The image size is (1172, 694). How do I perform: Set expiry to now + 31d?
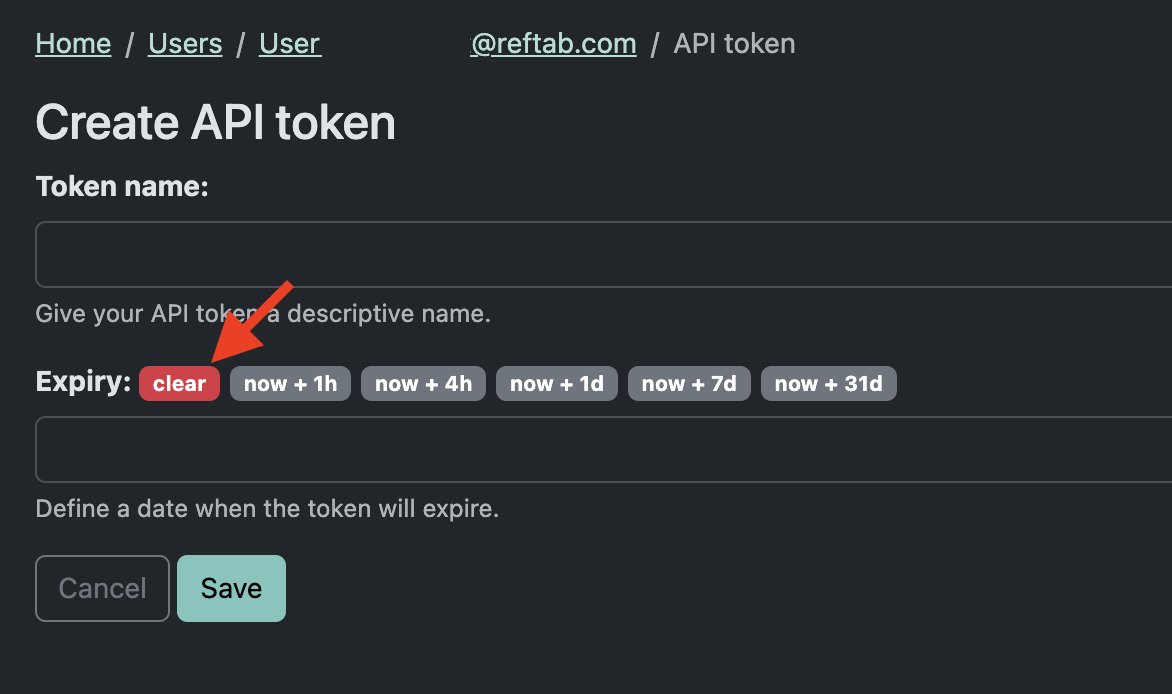tap(828, 383)
